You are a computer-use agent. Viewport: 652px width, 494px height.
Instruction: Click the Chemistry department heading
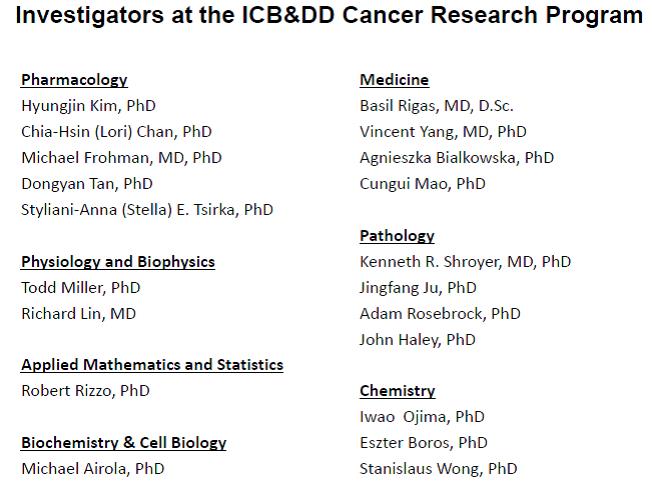397,391
